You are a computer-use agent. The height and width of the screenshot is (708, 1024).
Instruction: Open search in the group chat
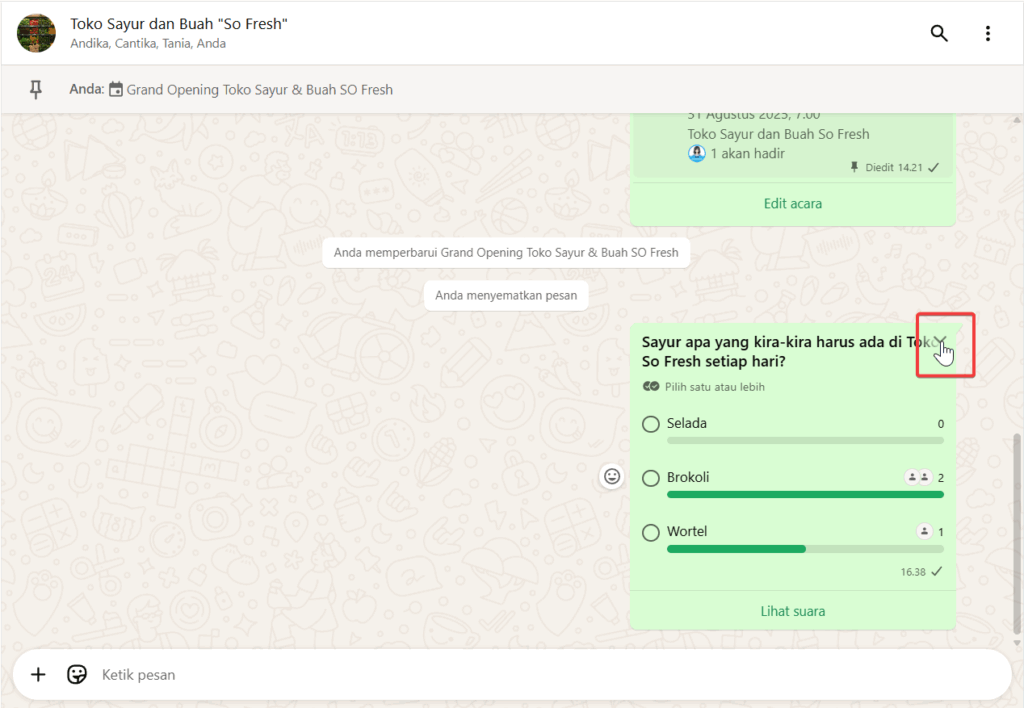tap(938, 33)
